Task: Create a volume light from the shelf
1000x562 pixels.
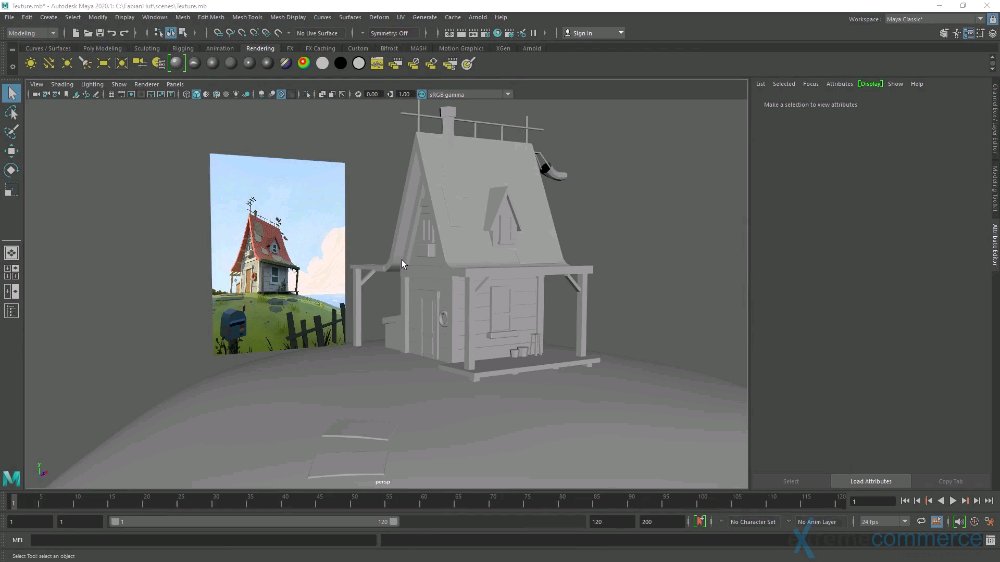Action: 121,63
